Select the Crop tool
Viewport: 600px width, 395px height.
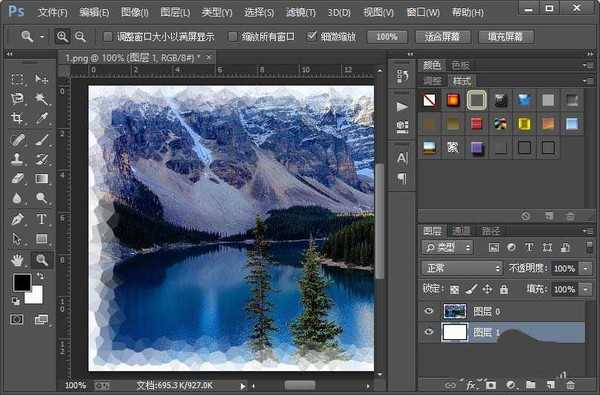pos(17,118)
